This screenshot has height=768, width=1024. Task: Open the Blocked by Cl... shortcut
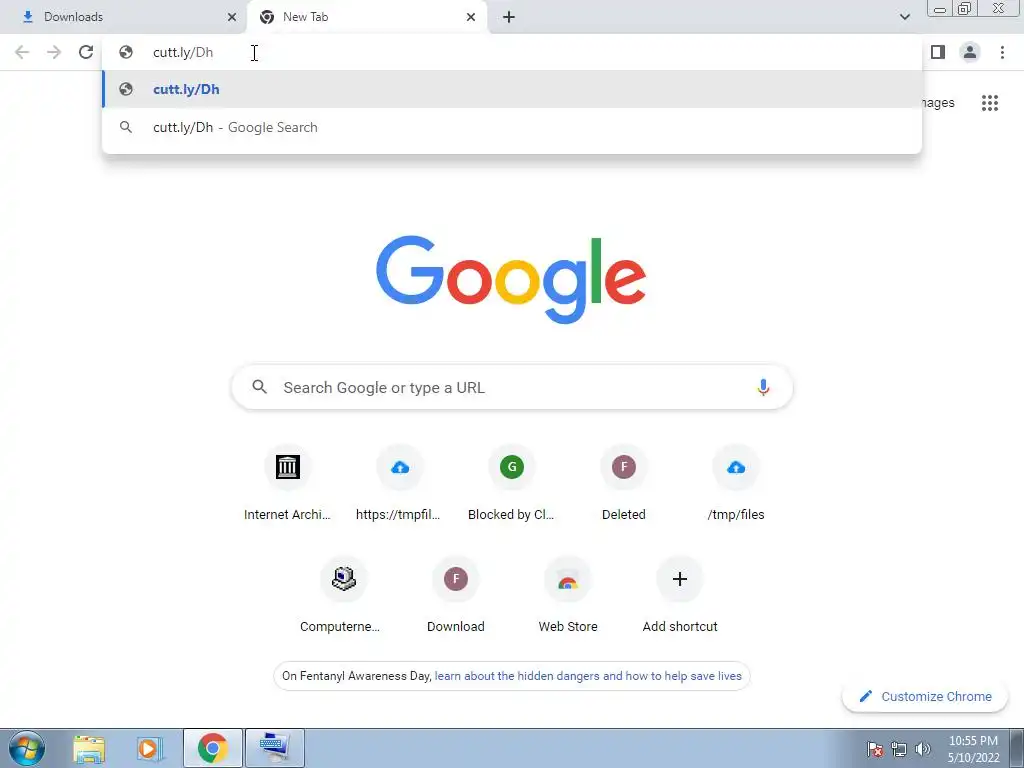coord(511,485)
